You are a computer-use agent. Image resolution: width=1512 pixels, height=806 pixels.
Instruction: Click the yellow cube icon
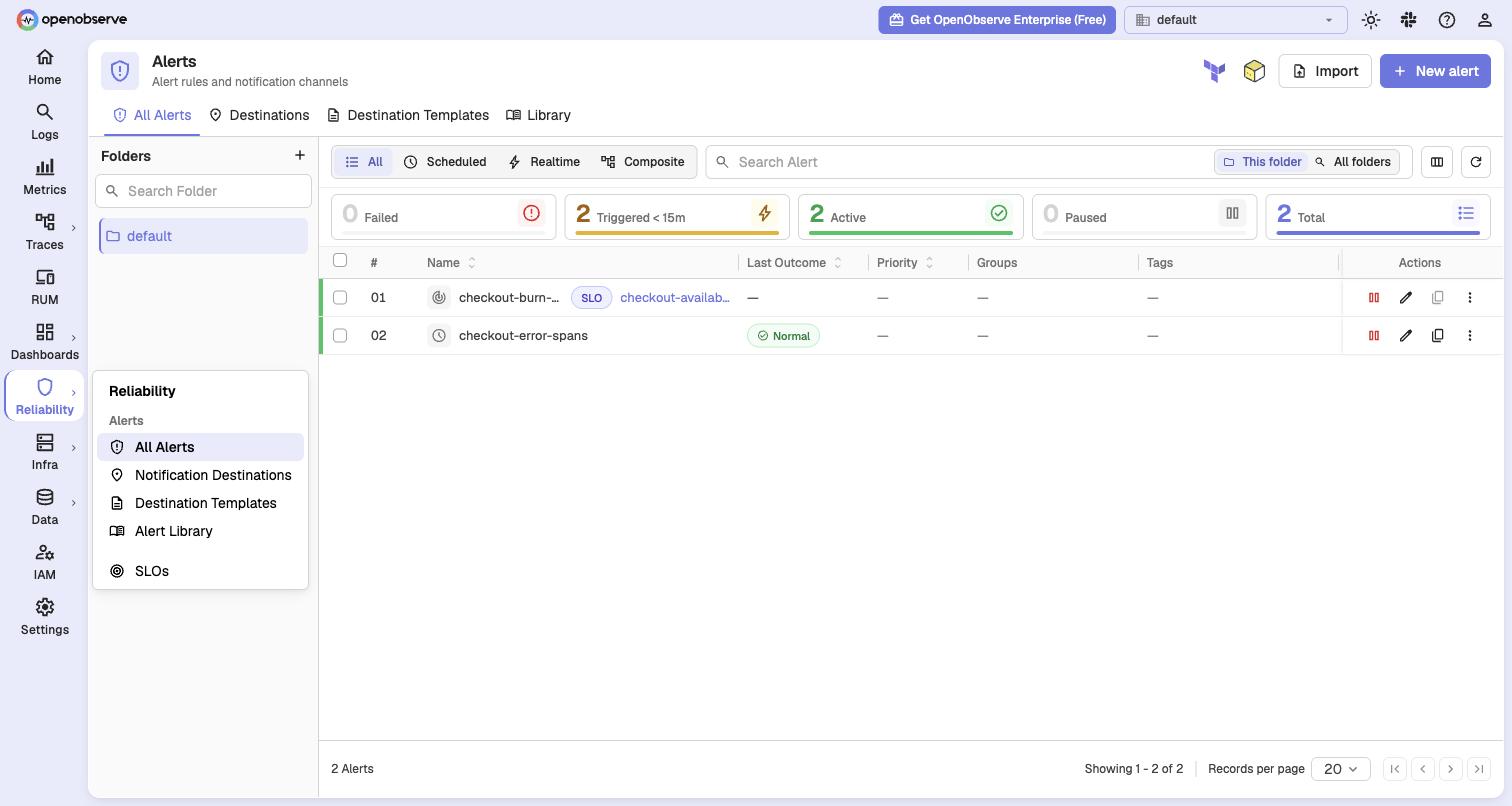click(1254, 71)
